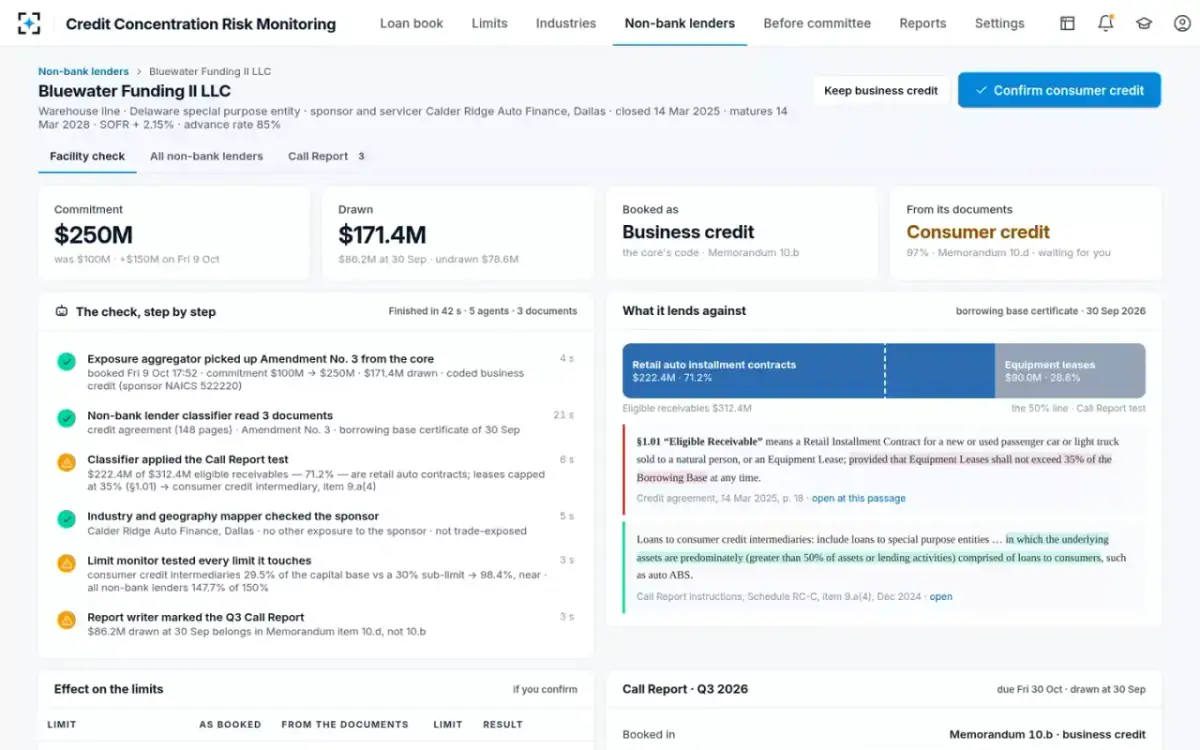Click the 'open' link for Call Report instructions
Screen dimensions: 1200x750
(941, 596)
